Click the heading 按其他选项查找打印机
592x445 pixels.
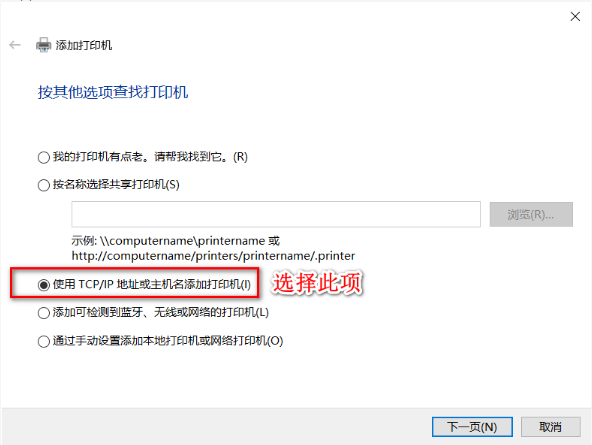coord(113,92)
